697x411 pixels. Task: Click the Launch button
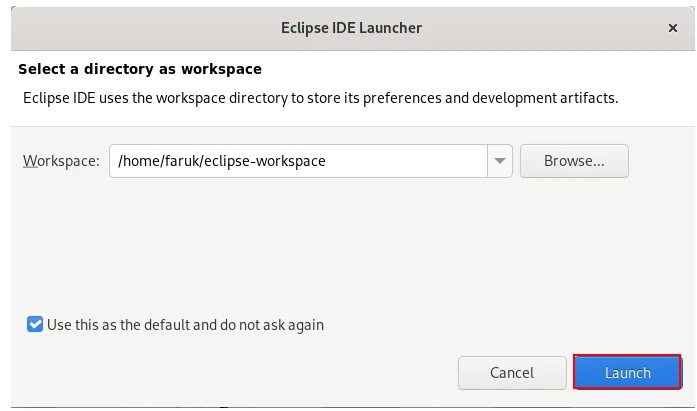point(627,373)
